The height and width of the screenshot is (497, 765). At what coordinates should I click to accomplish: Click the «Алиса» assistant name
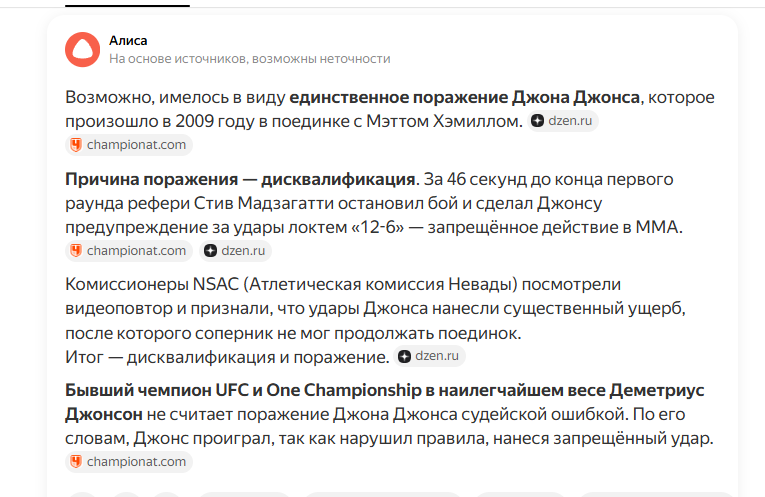(x=128, y=40)
